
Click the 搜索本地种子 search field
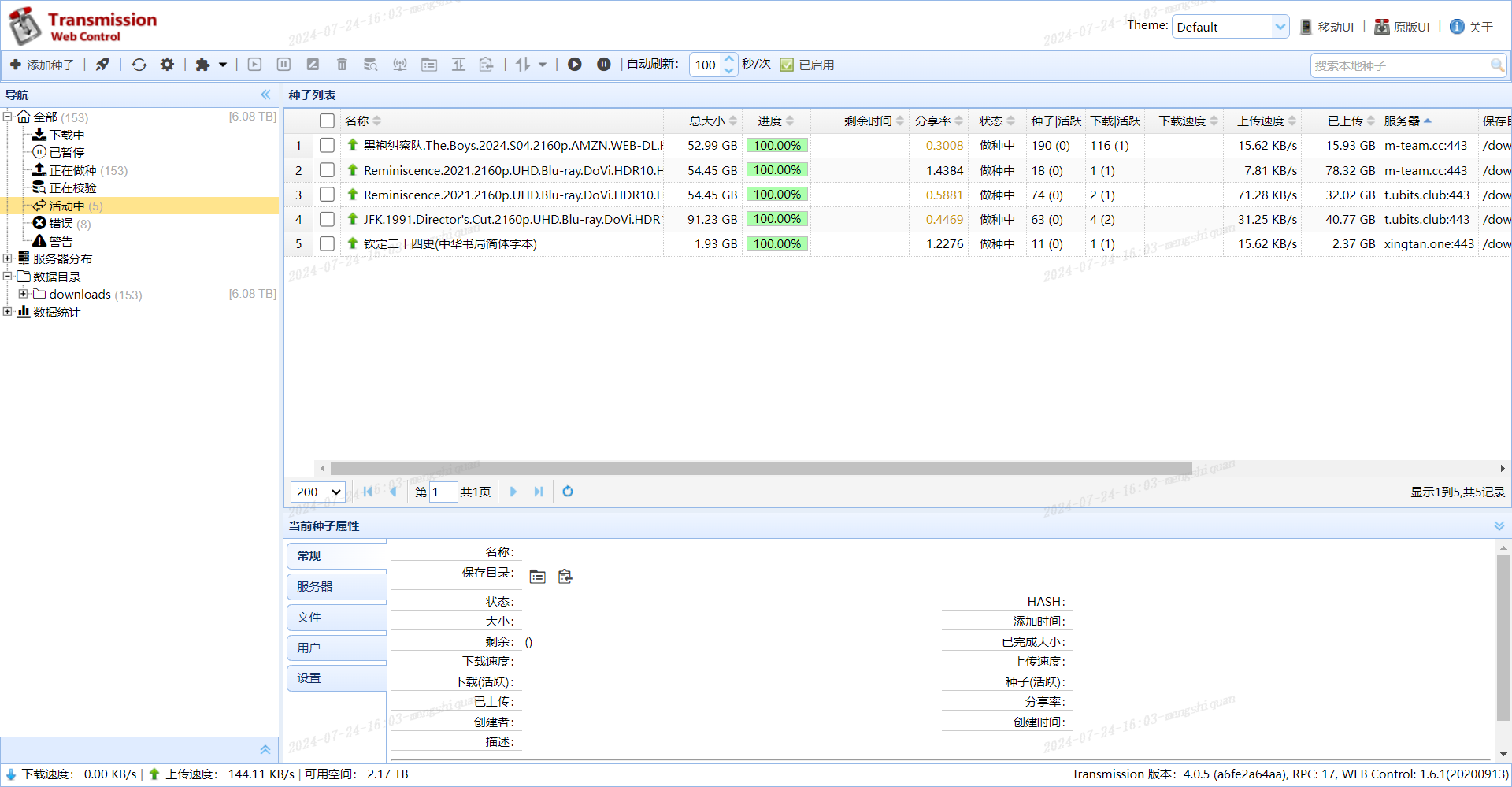click(1400, 65)
